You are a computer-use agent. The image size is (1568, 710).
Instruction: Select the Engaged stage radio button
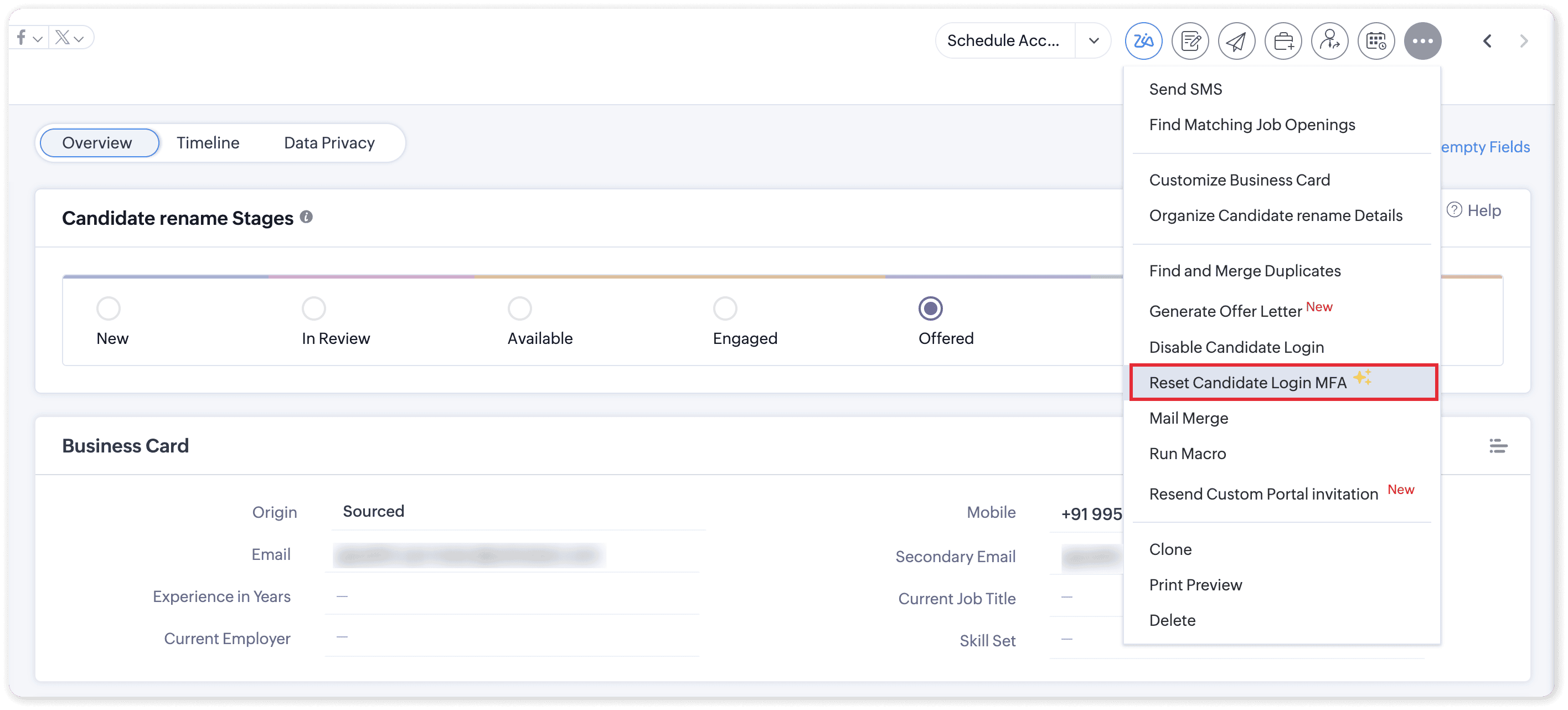724,308
